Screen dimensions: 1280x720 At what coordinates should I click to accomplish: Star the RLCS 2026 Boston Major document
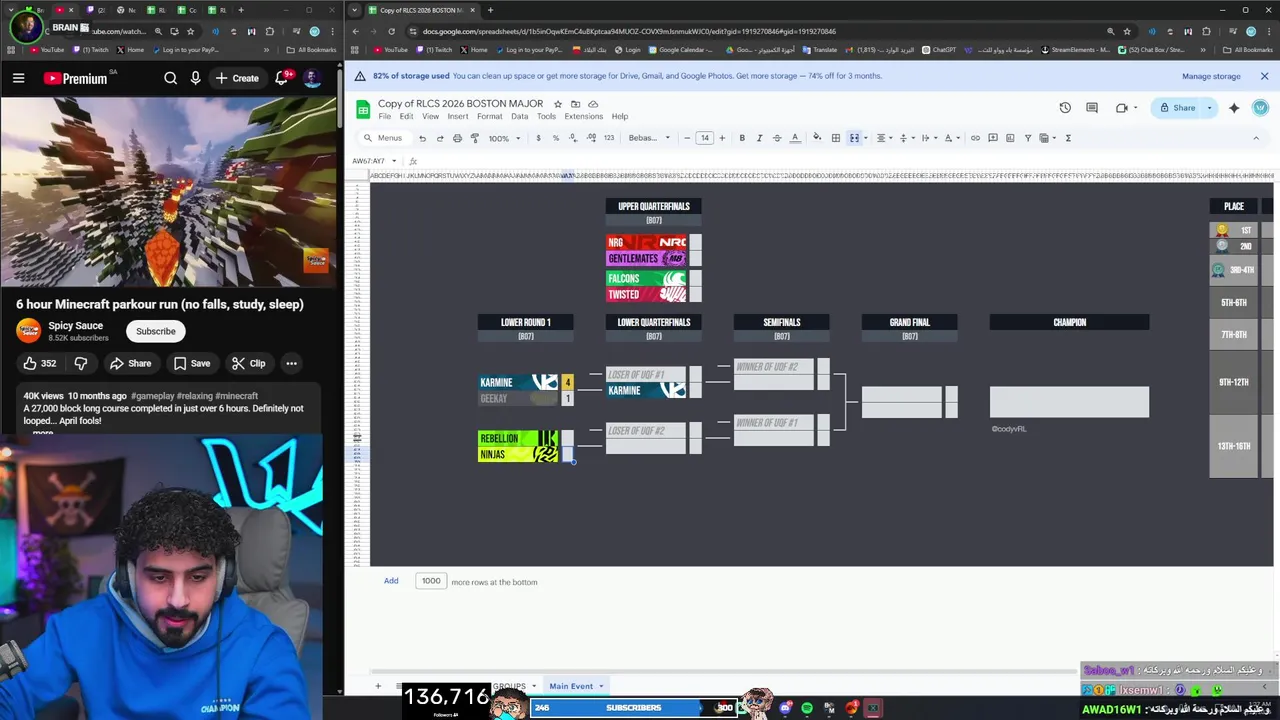[x=558, y=104]
